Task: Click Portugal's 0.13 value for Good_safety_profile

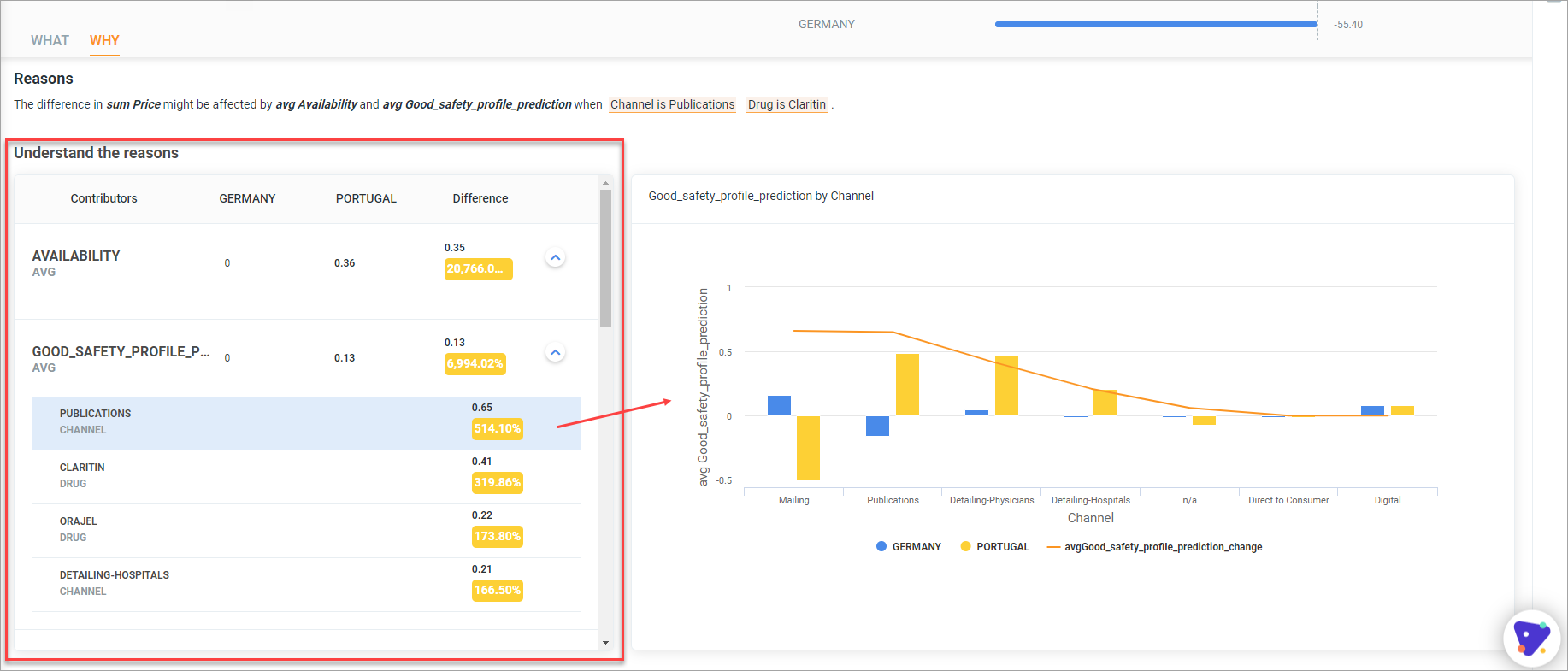Action: point(345,358)
